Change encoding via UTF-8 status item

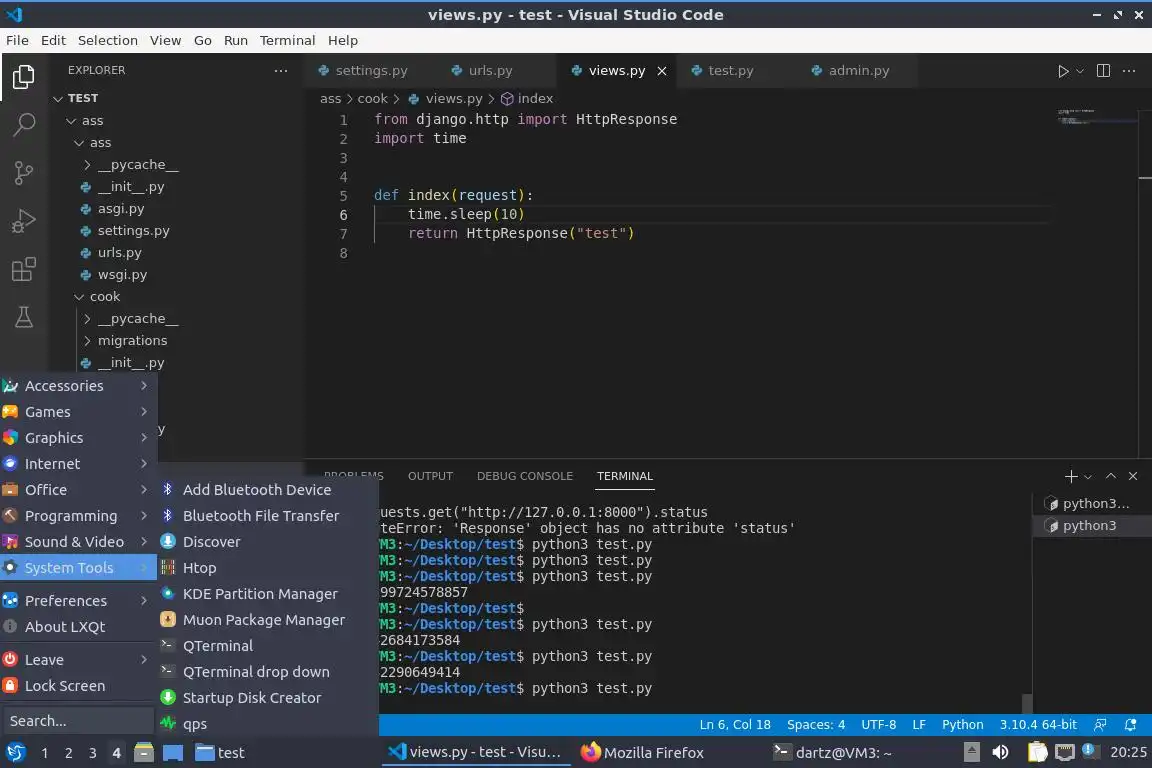878,725
